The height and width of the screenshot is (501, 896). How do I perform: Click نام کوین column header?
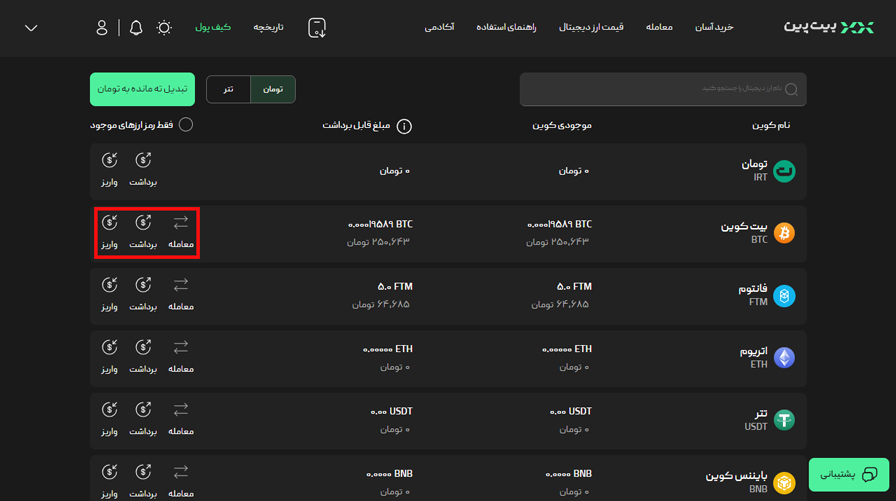[x=771, y=125]
